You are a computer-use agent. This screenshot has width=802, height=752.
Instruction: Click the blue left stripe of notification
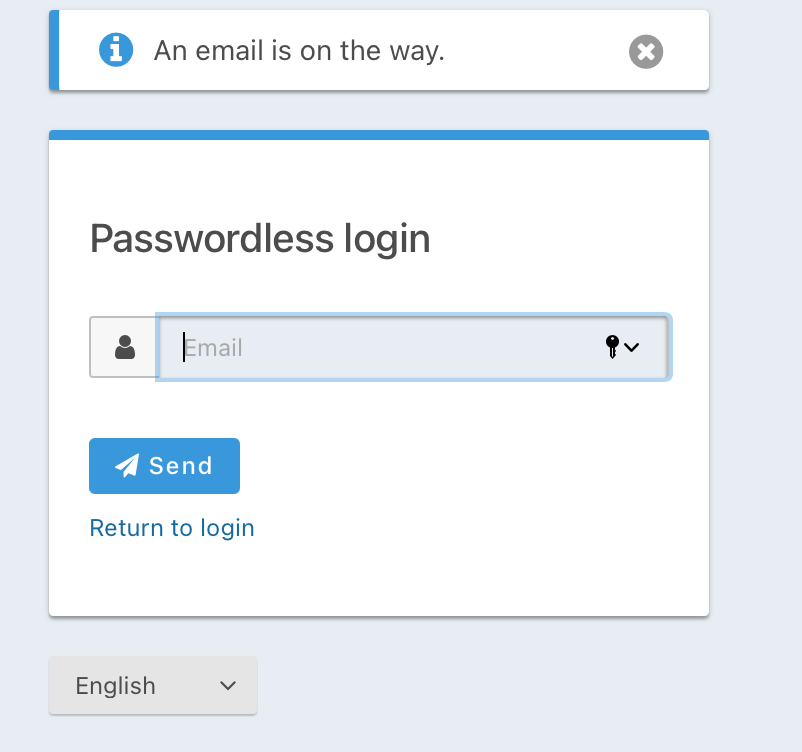(54, 50)
